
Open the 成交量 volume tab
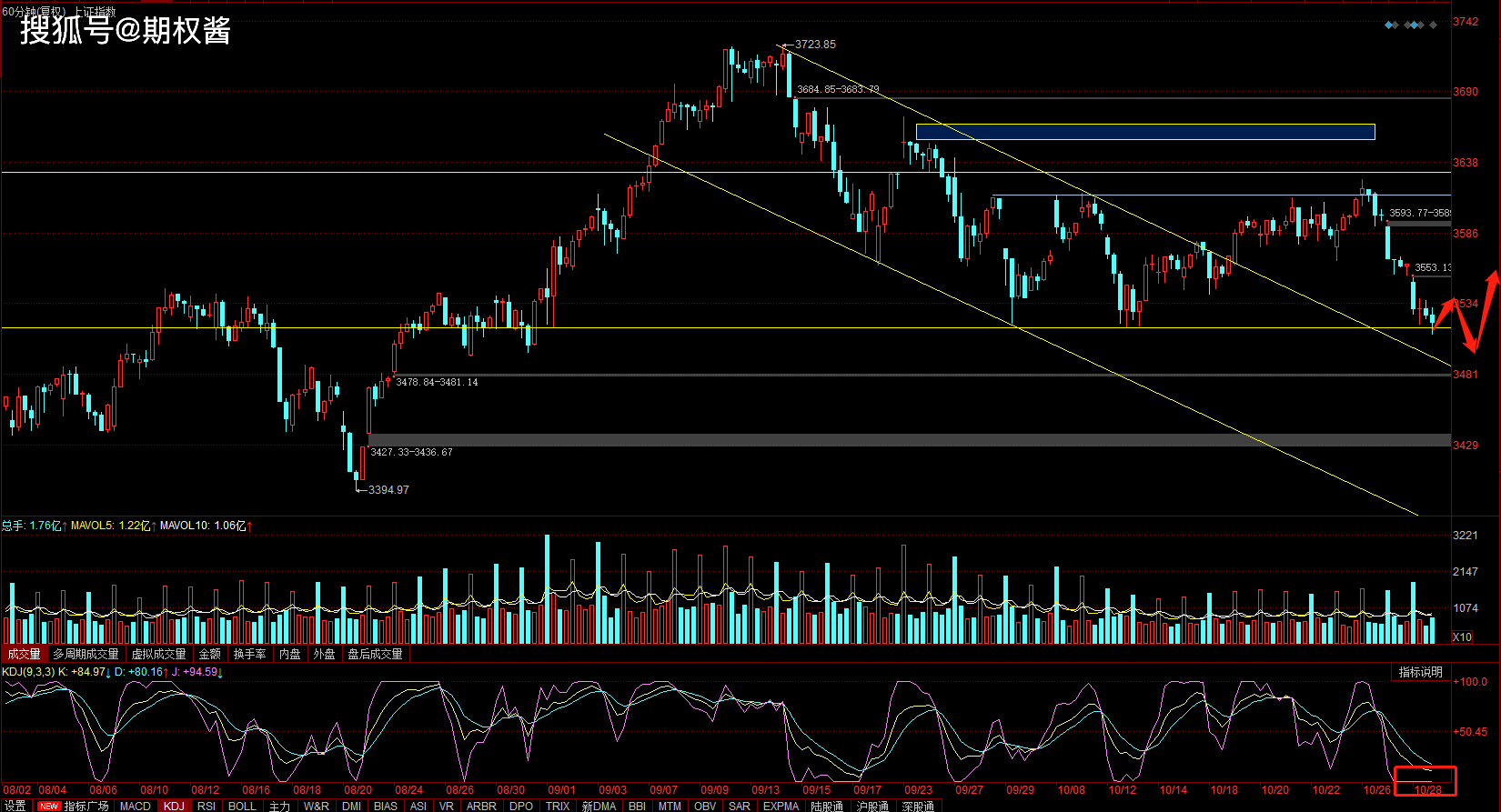coord(25,654)
